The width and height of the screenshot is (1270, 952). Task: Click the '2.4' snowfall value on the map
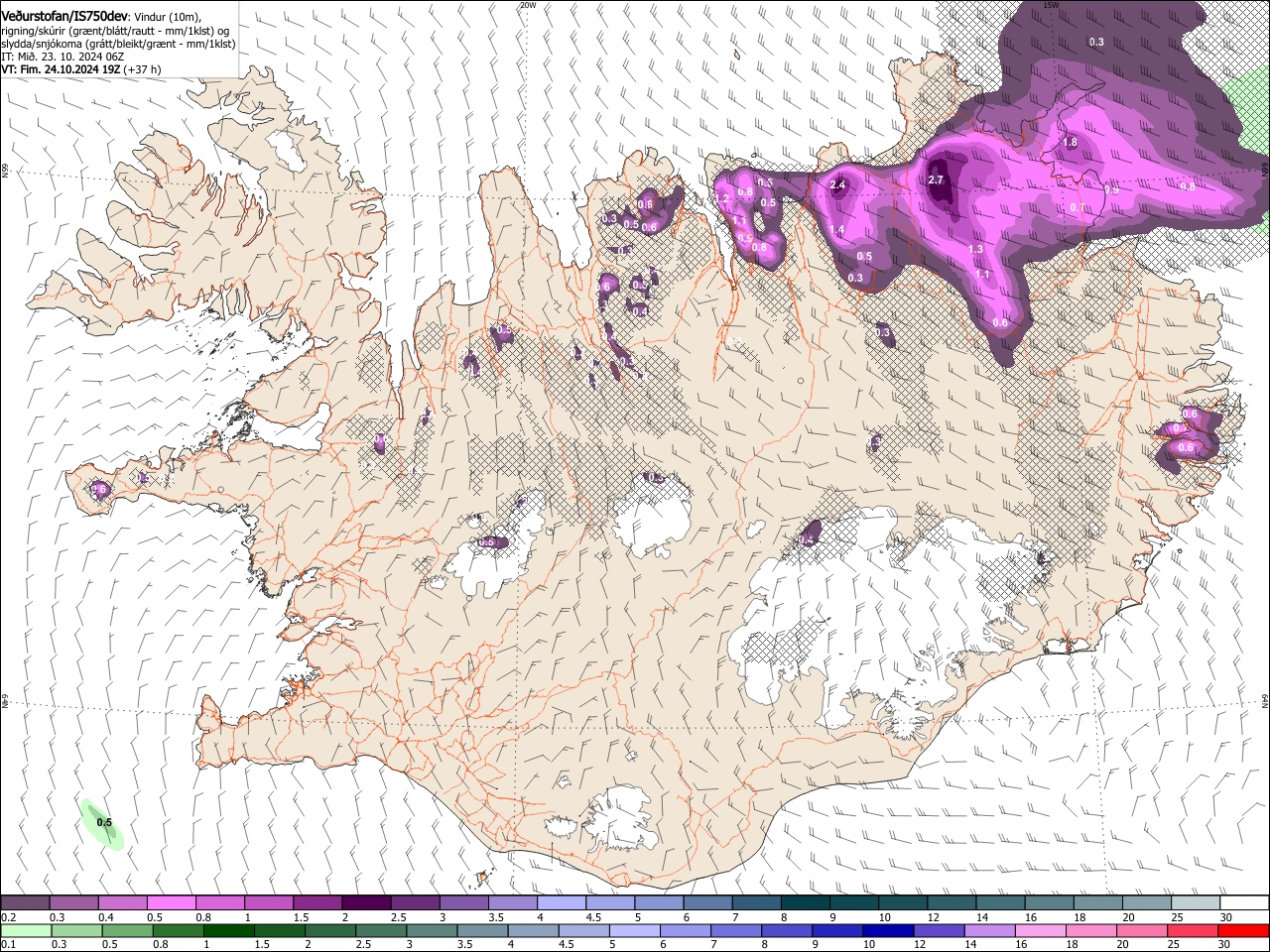point(837,185)
